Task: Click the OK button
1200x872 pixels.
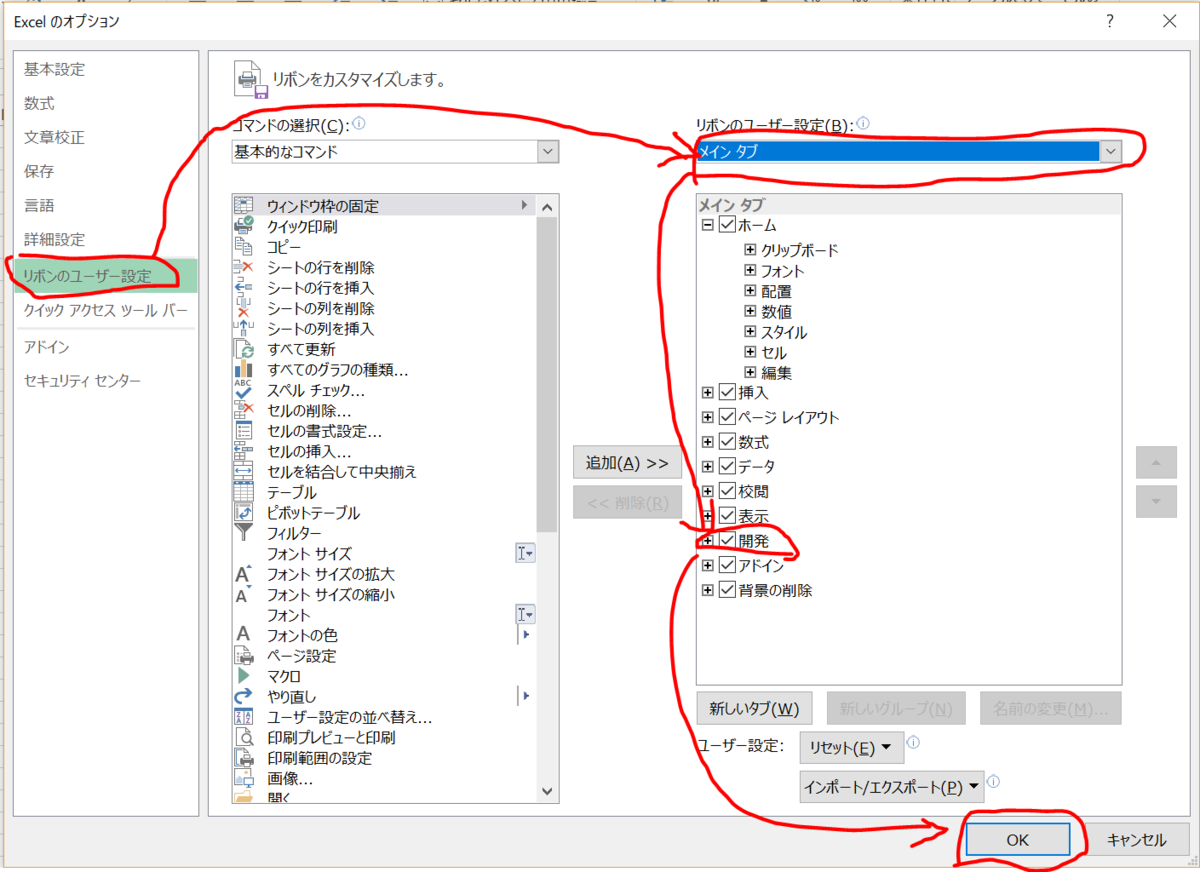Action: (1017, 840)
